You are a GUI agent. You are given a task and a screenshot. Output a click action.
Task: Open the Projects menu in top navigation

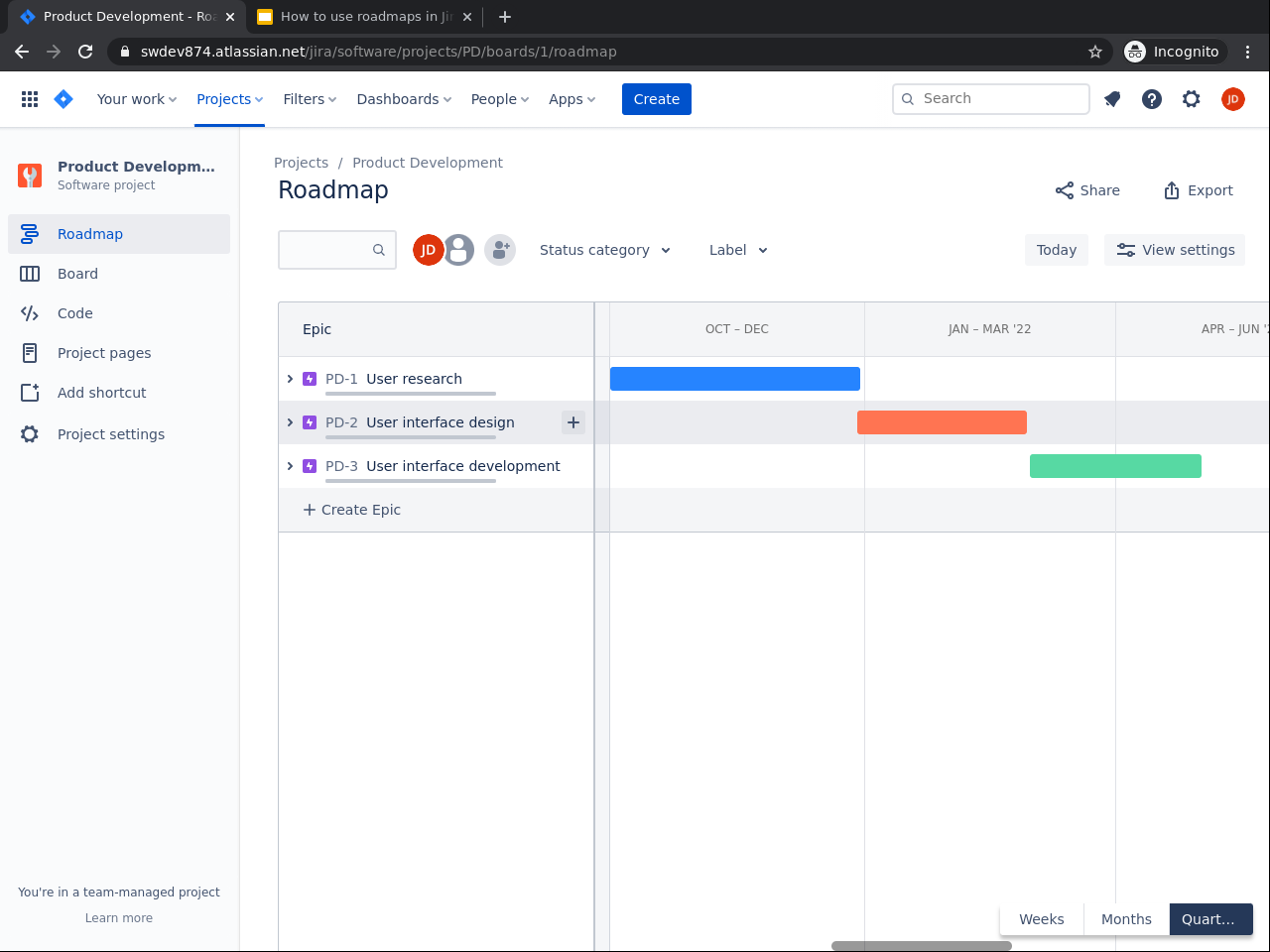[229, 99]
